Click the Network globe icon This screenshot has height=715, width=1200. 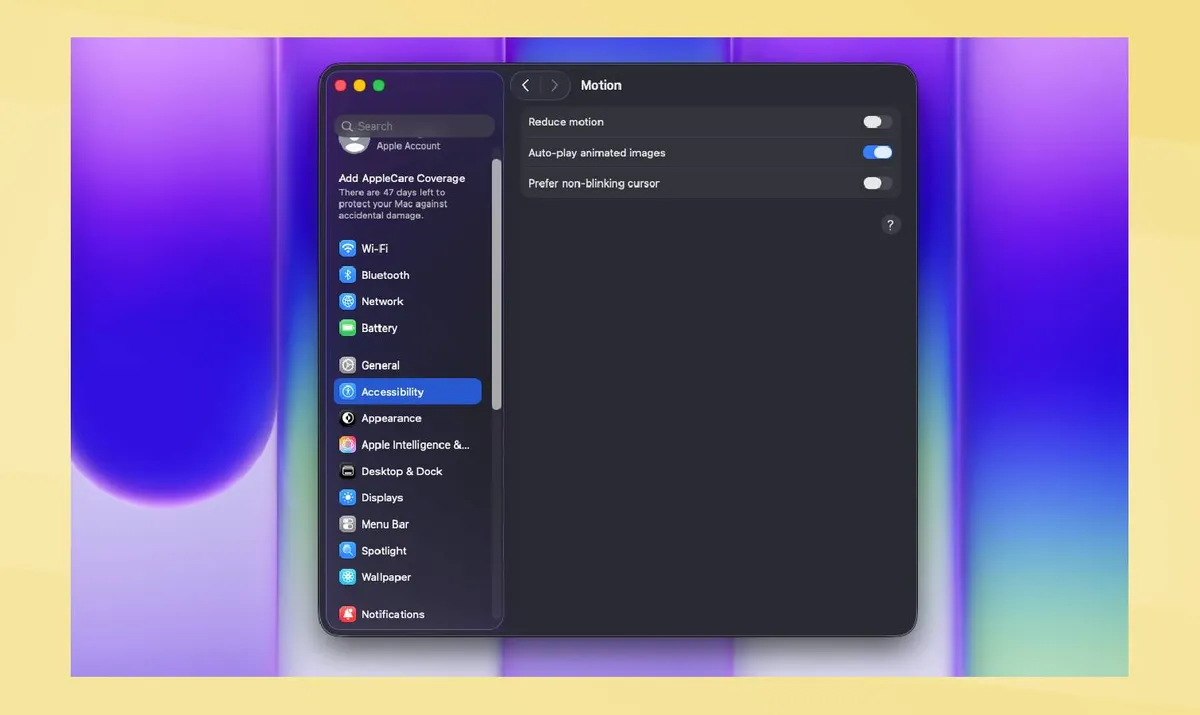[x=347, y=301]
